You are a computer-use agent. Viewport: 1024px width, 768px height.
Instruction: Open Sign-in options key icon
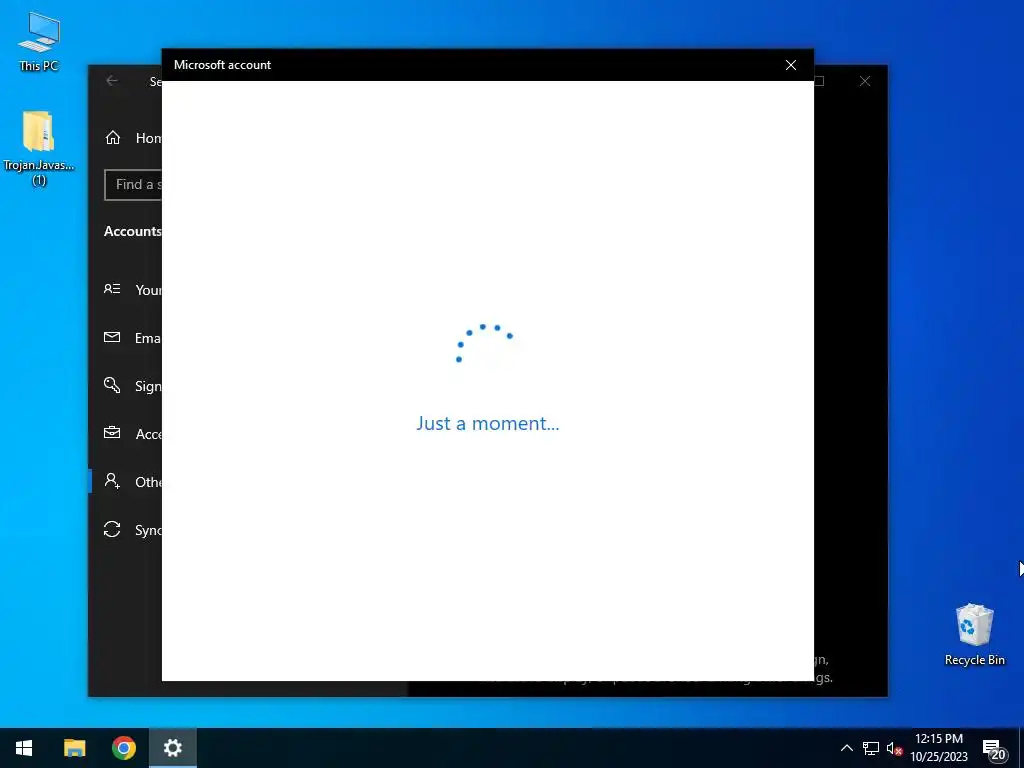click(x=112, y=385)
